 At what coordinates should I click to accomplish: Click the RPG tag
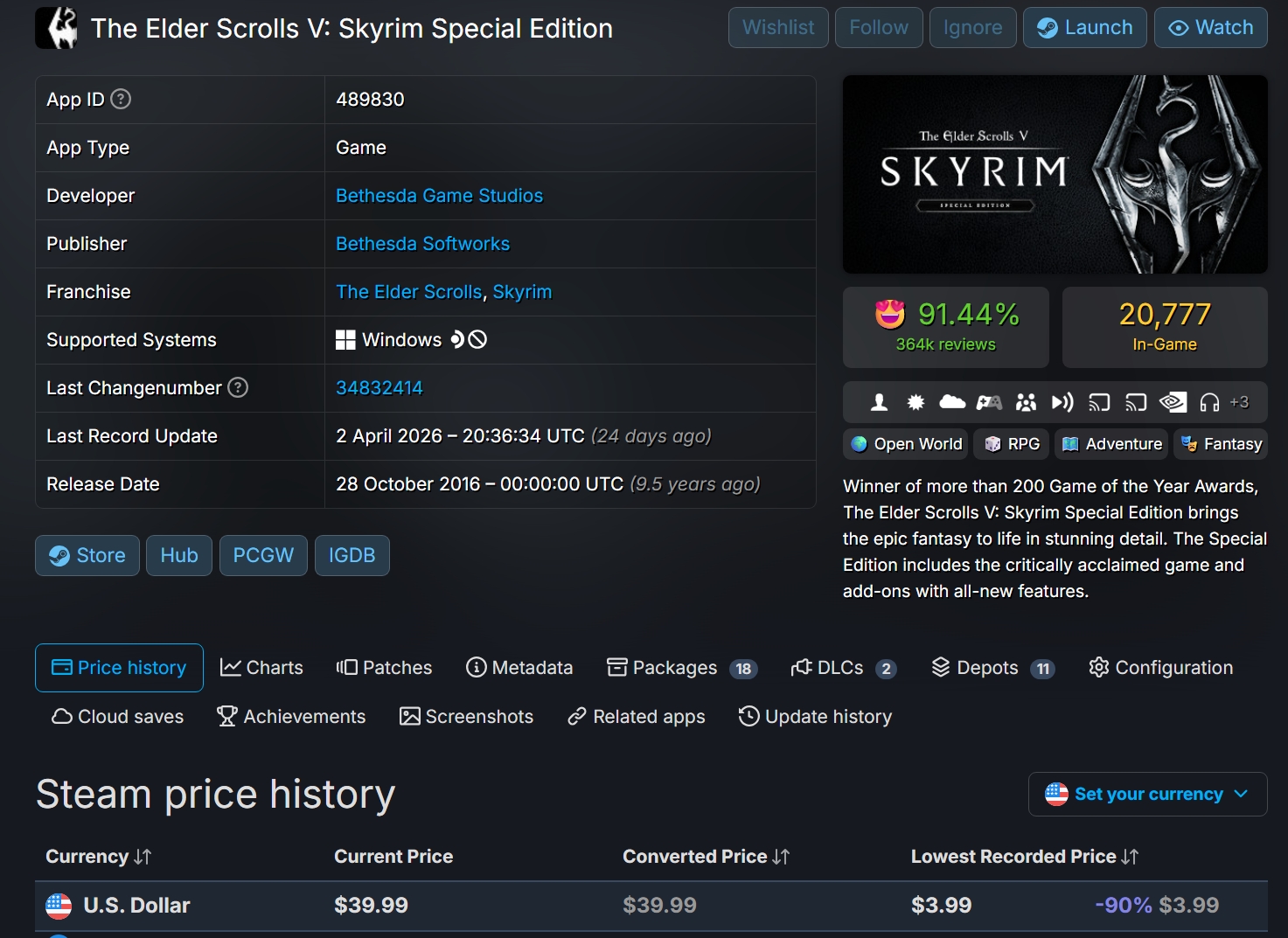pos(1012,444)
